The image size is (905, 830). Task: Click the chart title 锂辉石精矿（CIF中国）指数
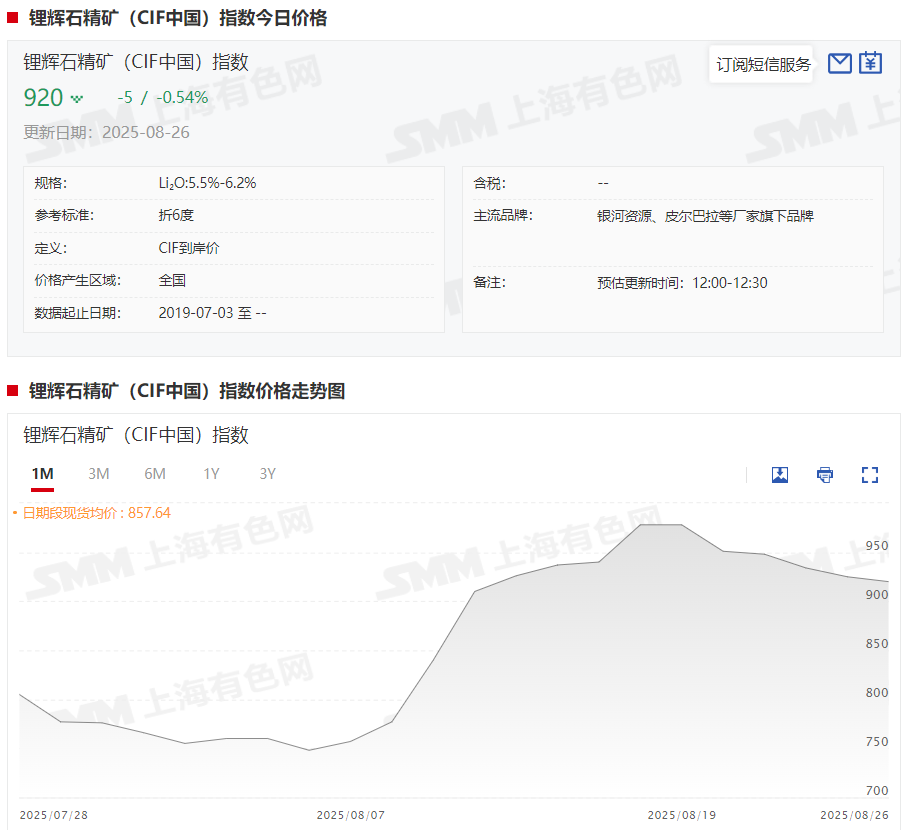[x=136, y=435]
